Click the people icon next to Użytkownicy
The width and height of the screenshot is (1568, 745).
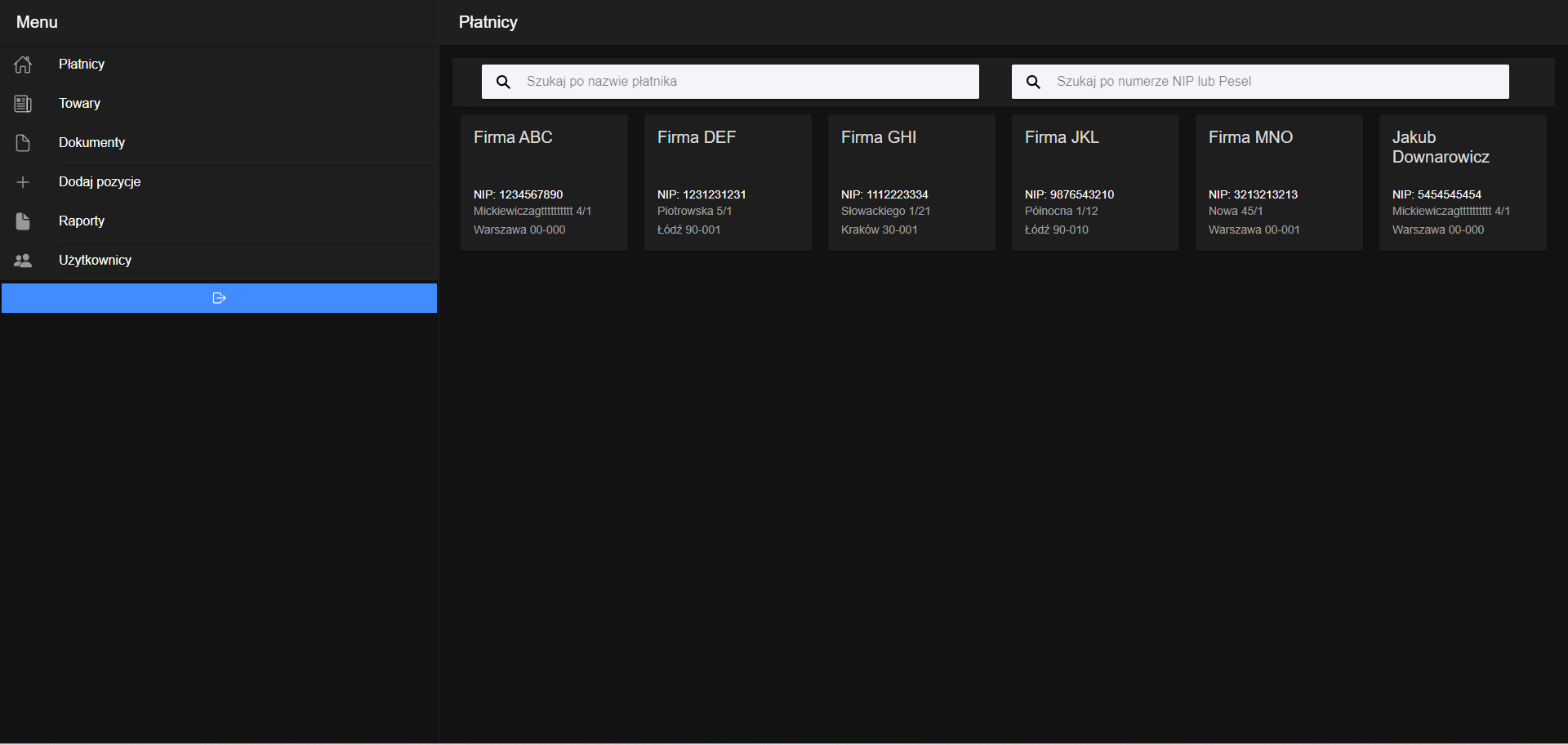(22, 260)
